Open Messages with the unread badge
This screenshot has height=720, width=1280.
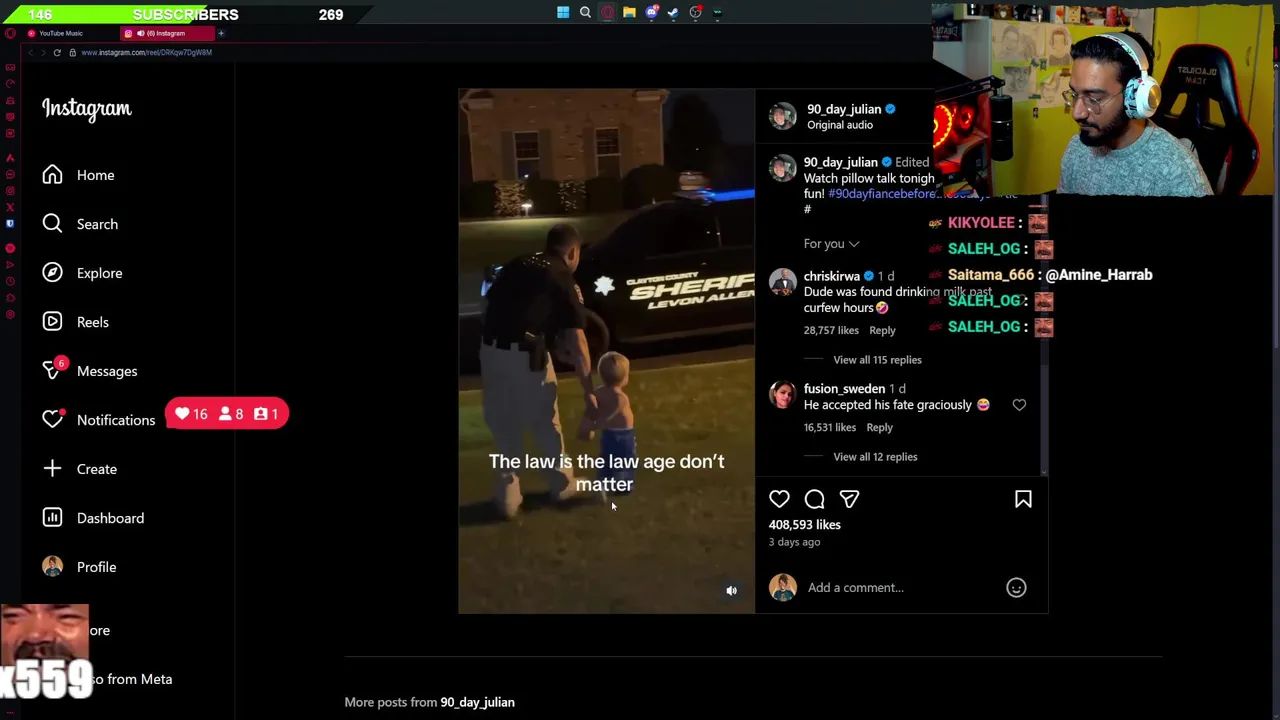coord(90,371)
